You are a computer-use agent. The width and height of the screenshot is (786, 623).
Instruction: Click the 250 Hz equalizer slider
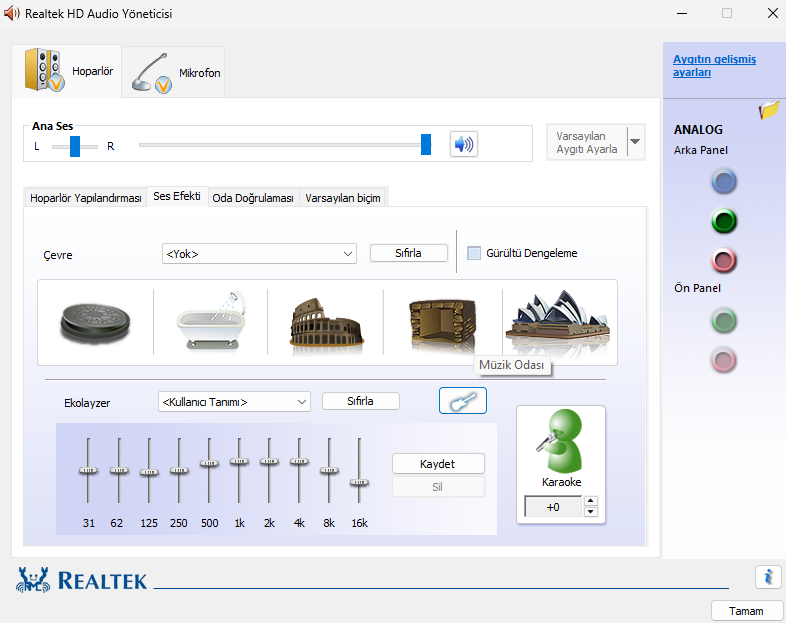click(179, 470)
